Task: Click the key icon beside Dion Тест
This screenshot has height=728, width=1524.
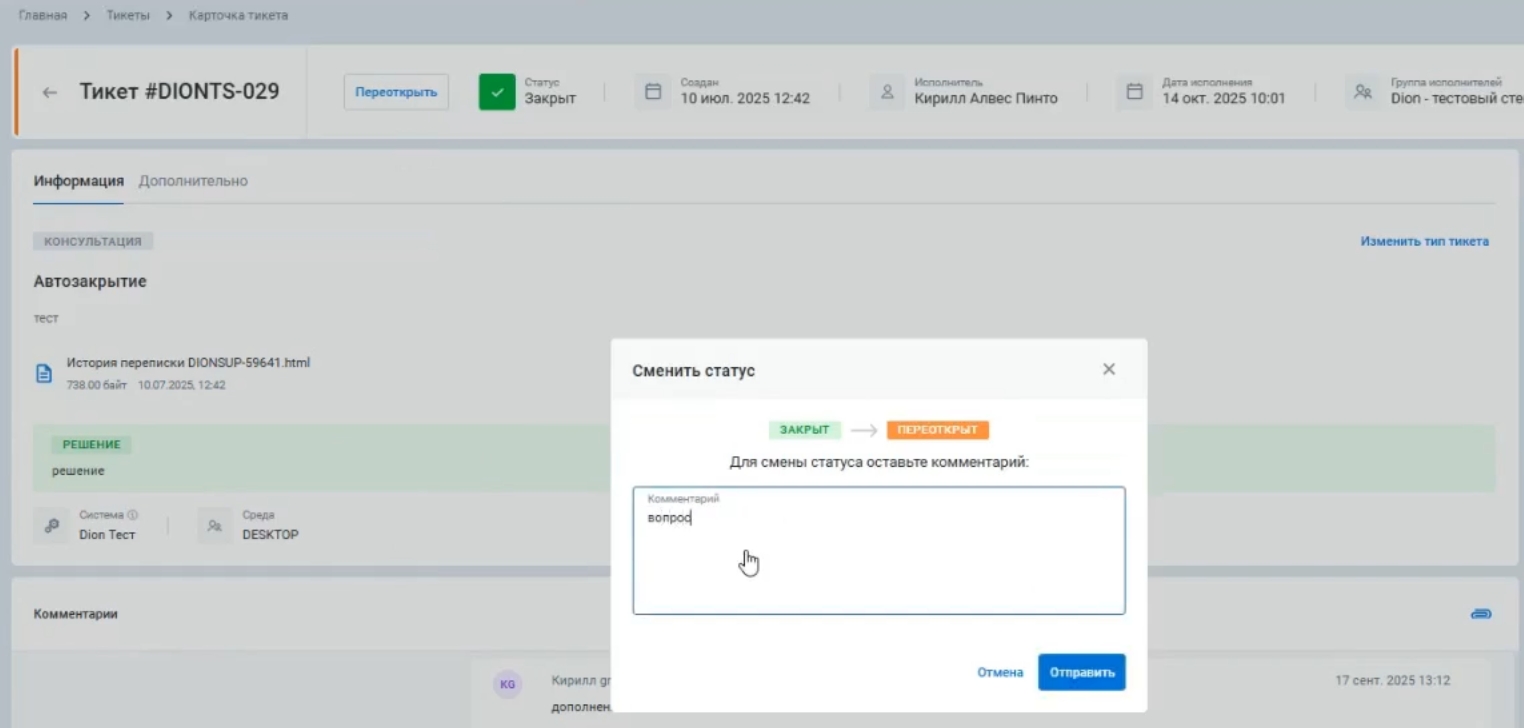Action: (x=51, y=525)
